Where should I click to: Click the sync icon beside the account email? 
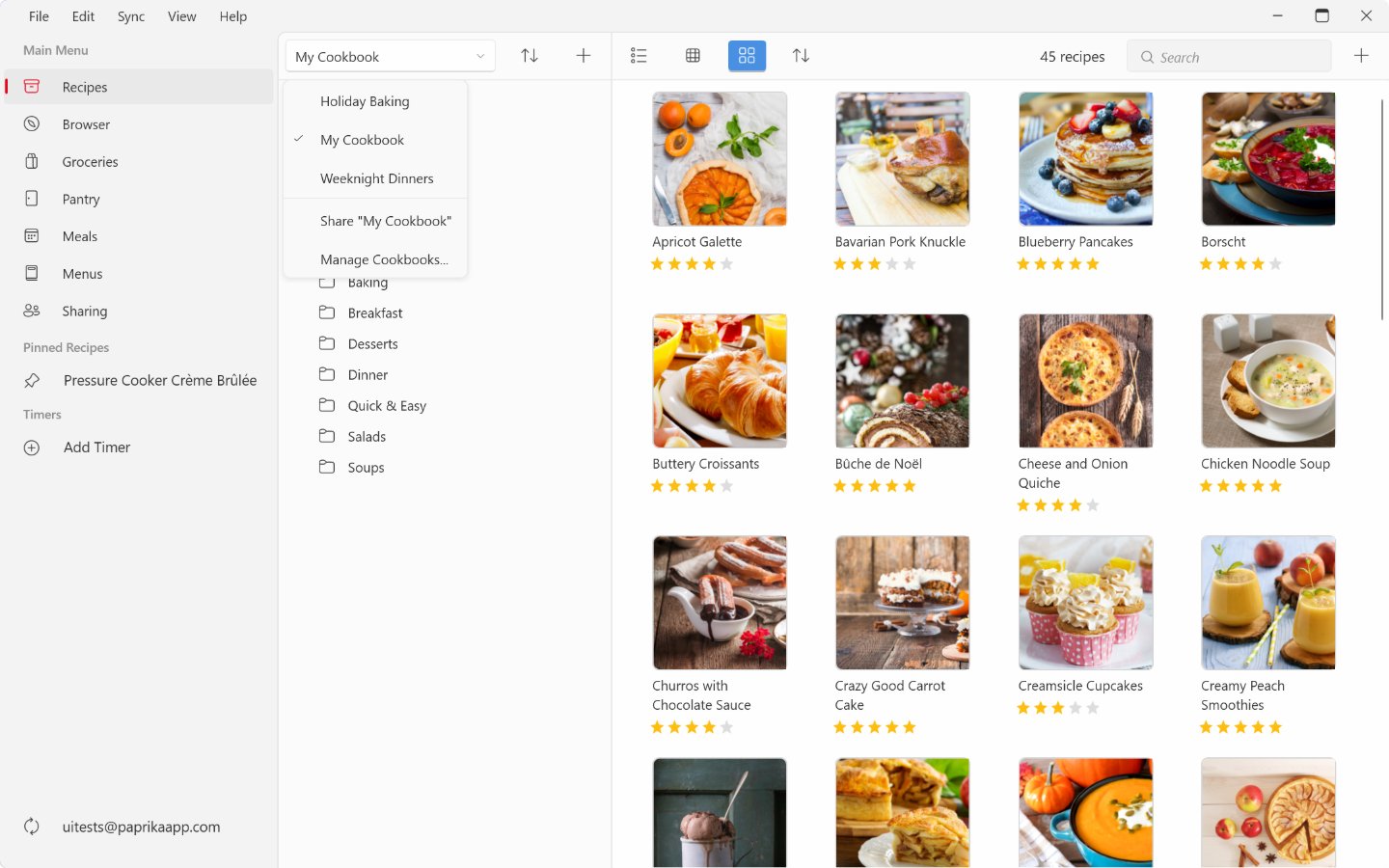pos(32,827)
